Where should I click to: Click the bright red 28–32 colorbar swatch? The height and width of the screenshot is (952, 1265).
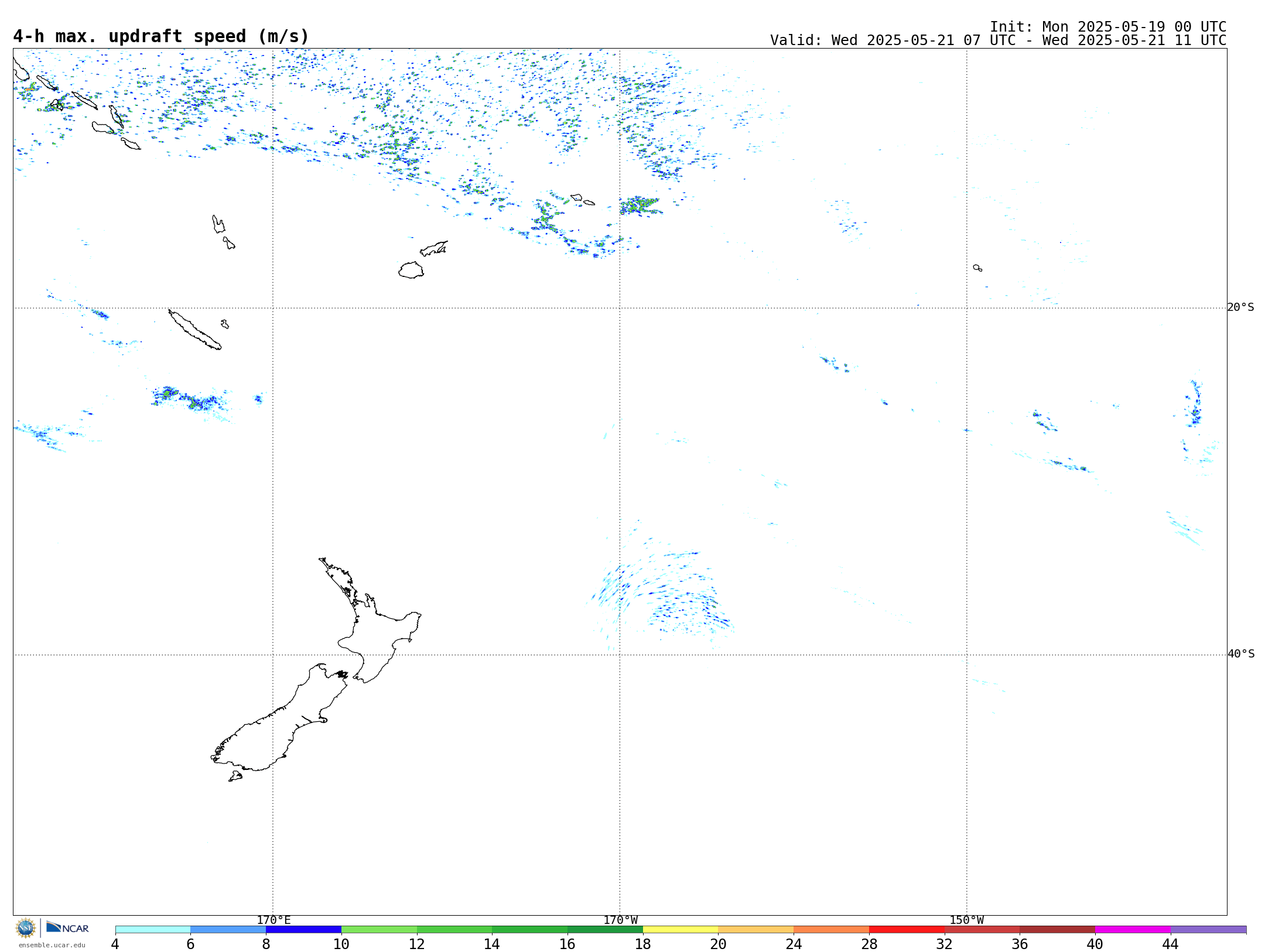(x=907, y=930)
